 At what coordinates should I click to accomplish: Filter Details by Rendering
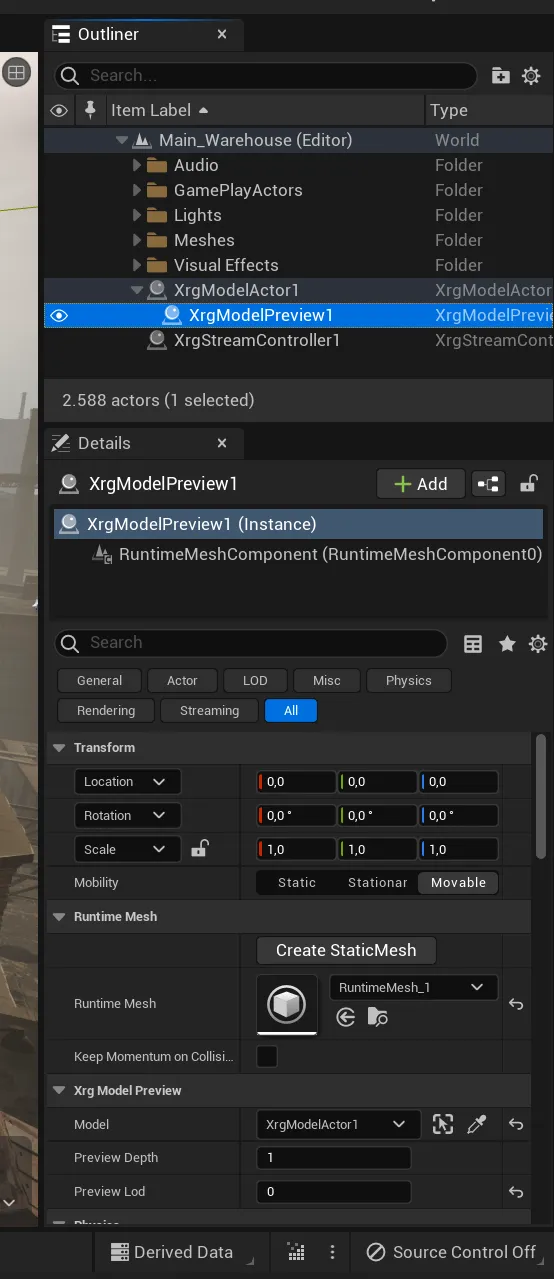point(105,711)
